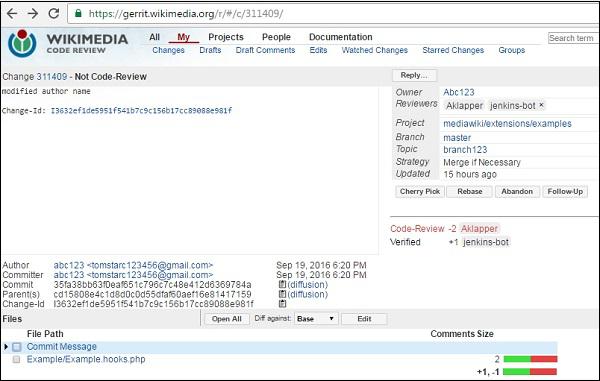This screenshot has height=381, width=600.
Task: Click the browser forward arrow
Action: pyautogui.click(x=33, y=14)
